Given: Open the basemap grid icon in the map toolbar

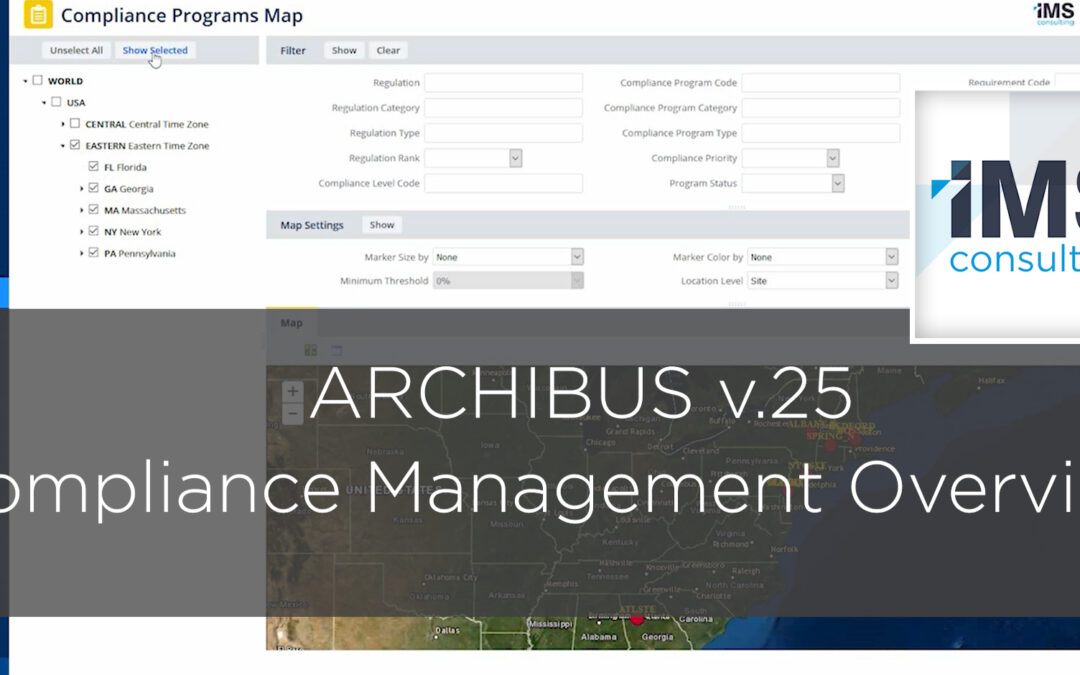Looking at the screenshot, I should coord(311,350).
